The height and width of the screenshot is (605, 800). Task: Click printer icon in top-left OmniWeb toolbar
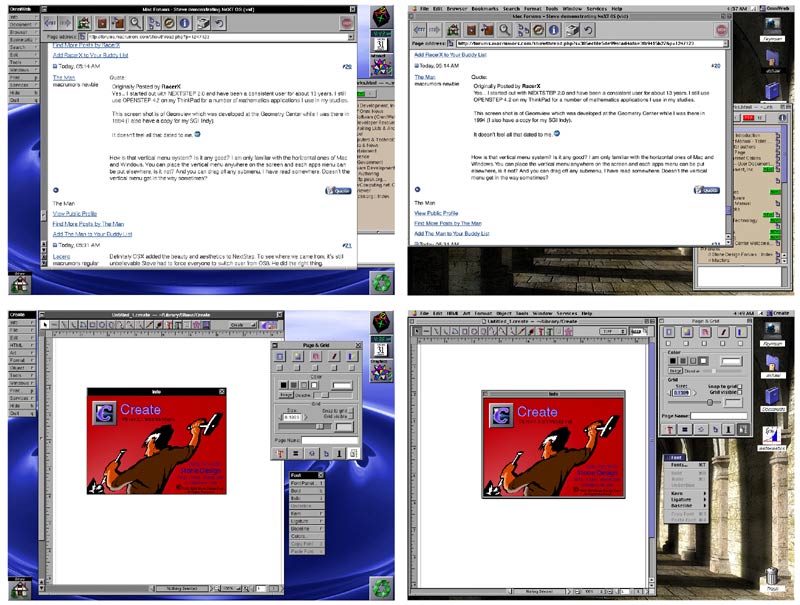coord(203,23)
